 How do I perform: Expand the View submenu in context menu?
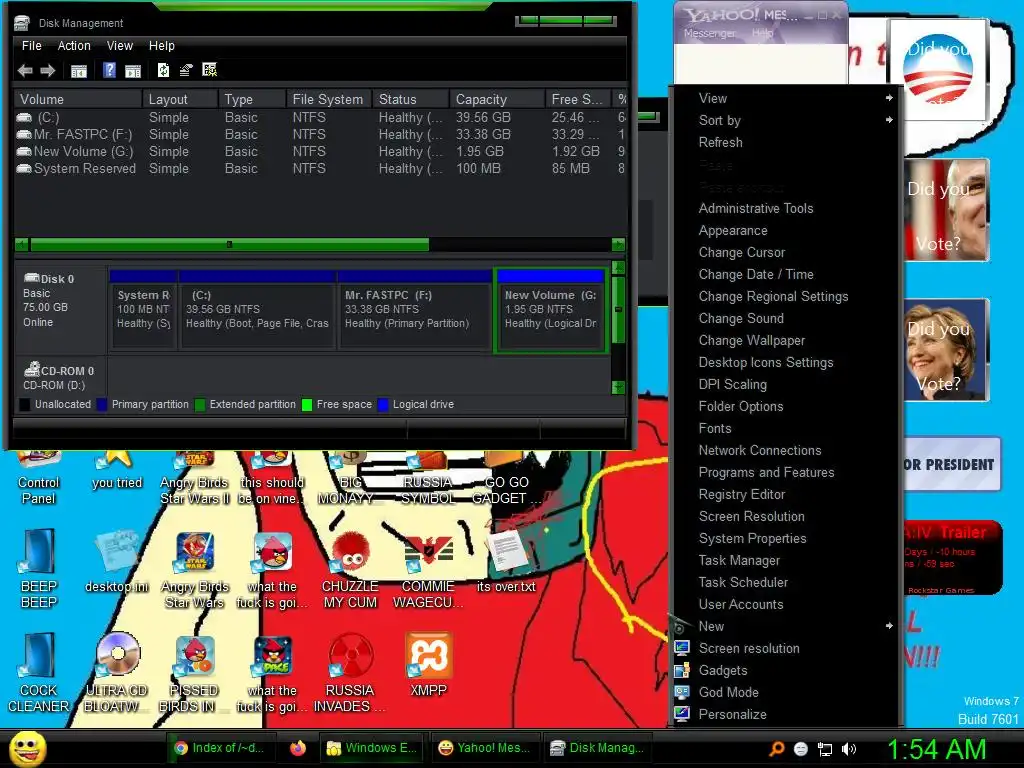point(786,98)
